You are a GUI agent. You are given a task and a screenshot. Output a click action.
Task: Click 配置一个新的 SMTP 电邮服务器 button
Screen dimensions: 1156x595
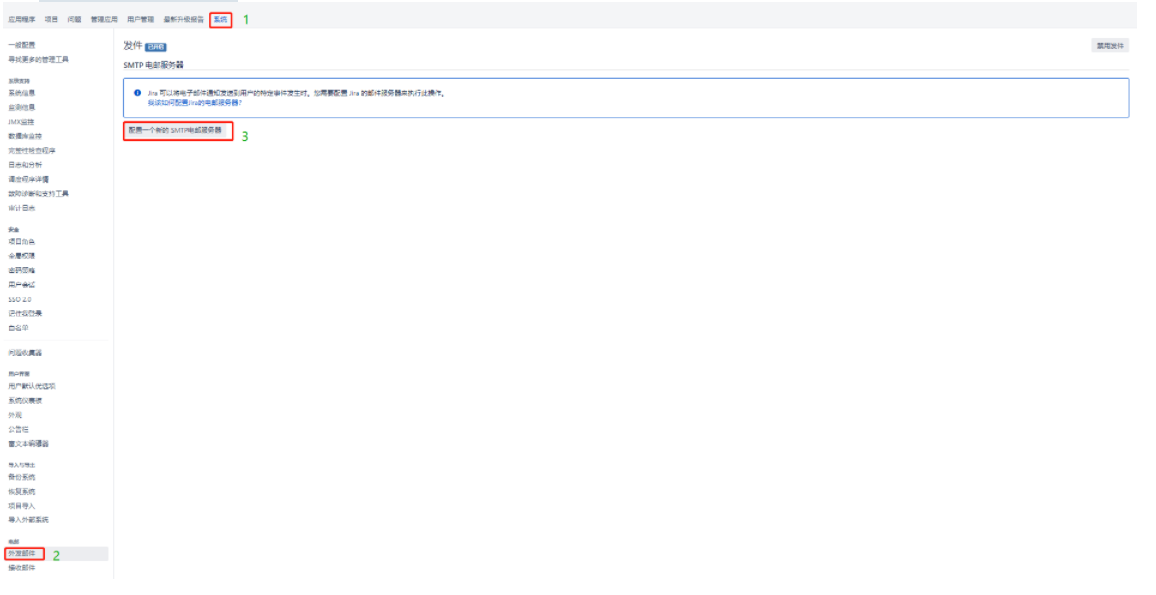(175, 131)
